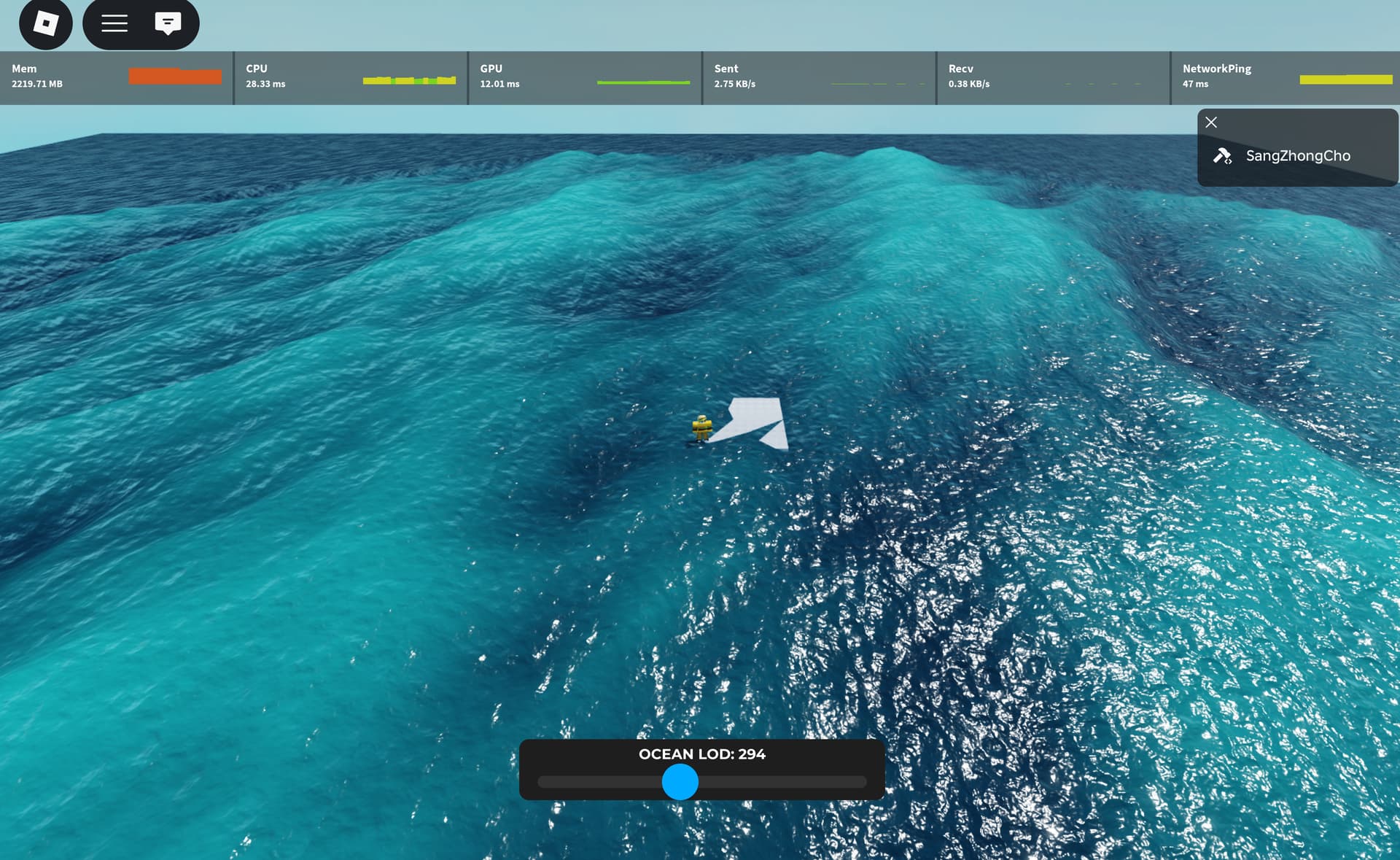Open the CPU performance stat panel
This screenshot has width=1400, height=860.
tap(351, 77)
